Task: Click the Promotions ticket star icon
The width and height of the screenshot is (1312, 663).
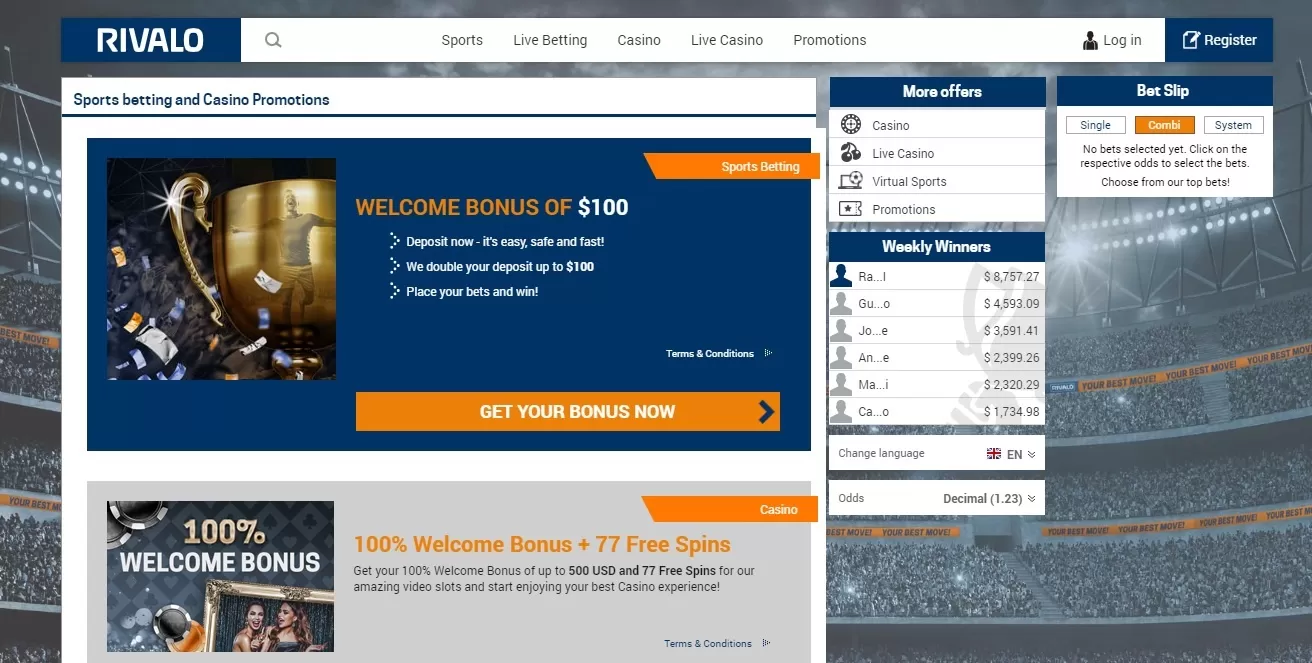Action: pyautogui.click(x=851, y=209)
